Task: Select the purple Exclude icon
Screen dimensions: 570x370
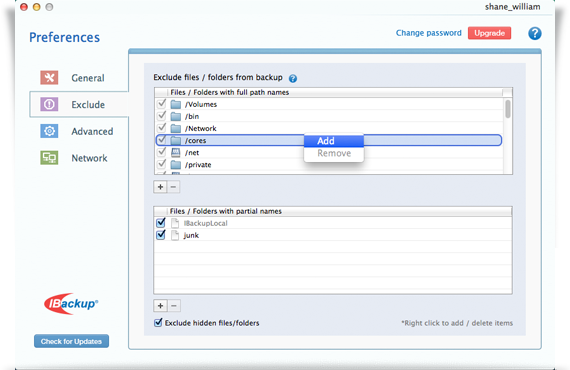Action: click(49, 104)
